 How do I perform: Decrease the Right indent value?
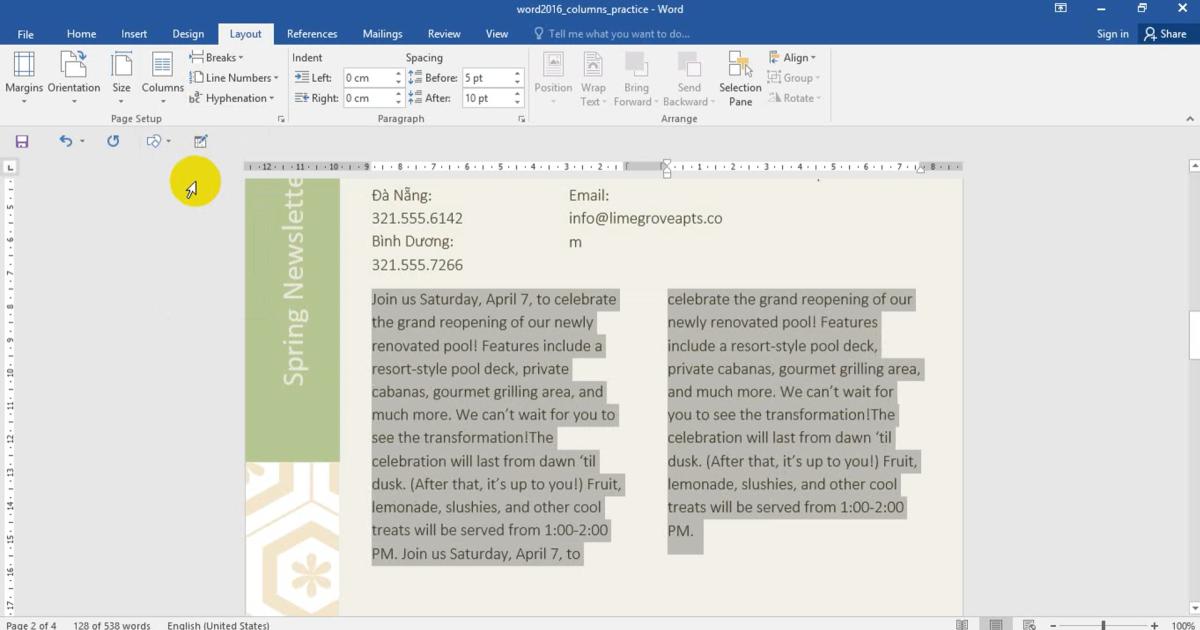[x=398, y=102]
